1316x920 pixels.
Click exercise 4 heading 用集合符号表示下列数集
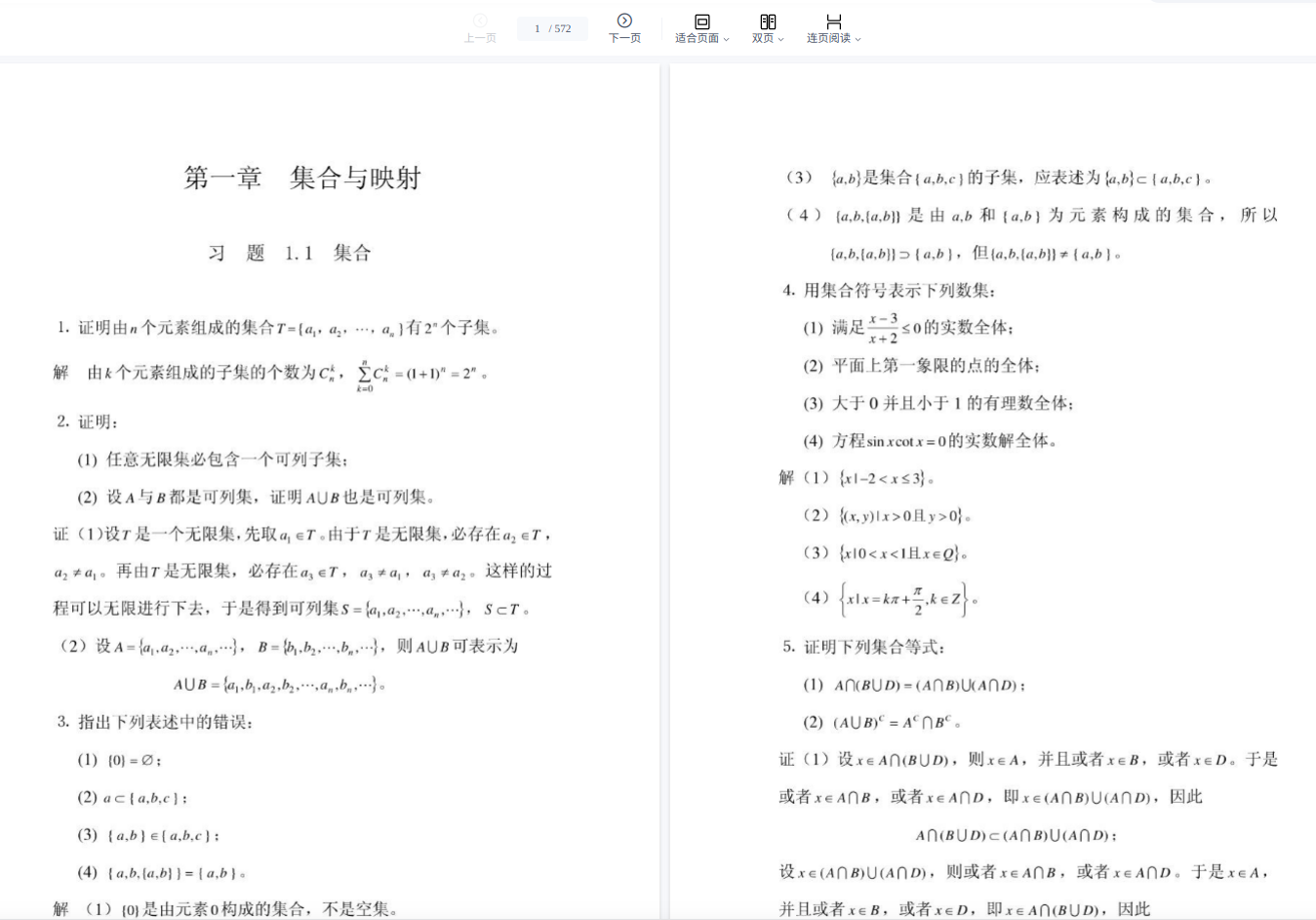[898, 290]
